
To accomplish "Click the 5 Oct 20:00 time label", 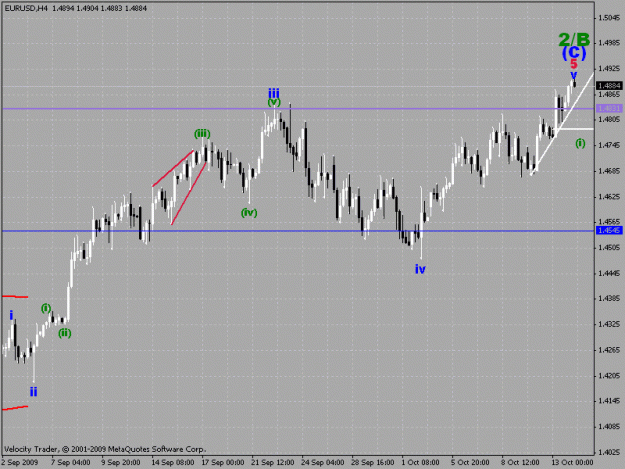I will (470, 462).
